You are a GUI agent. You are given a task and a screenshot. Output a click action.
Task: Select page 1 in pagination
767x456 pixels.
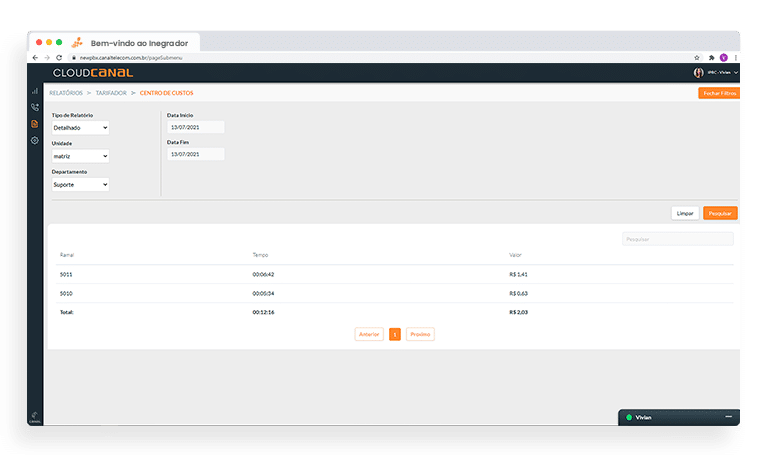[x=395, y=334]
